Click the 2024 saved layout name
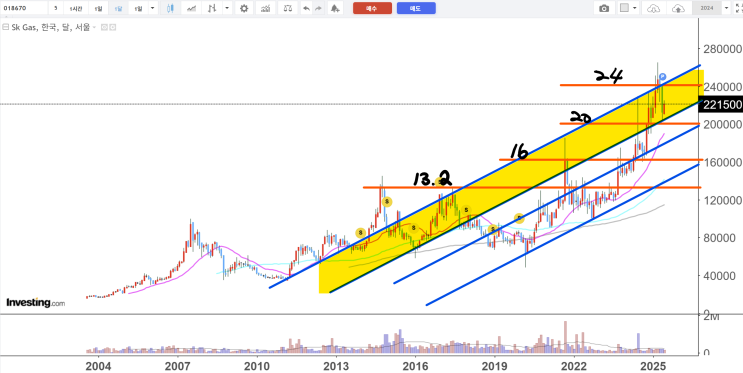 (707, 8)
